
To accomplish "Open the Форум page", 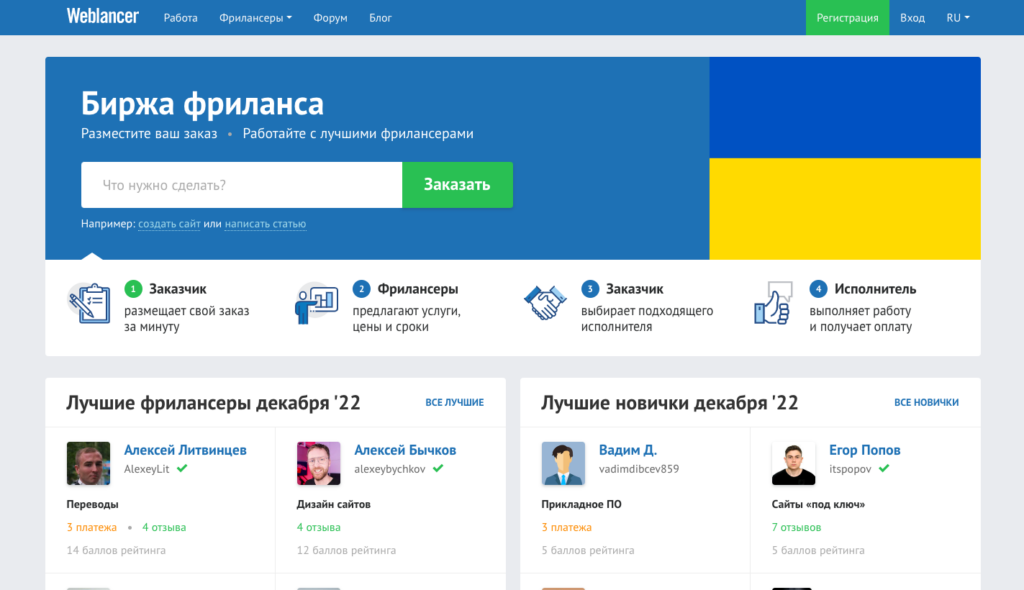I will click(x=330, y=18).
